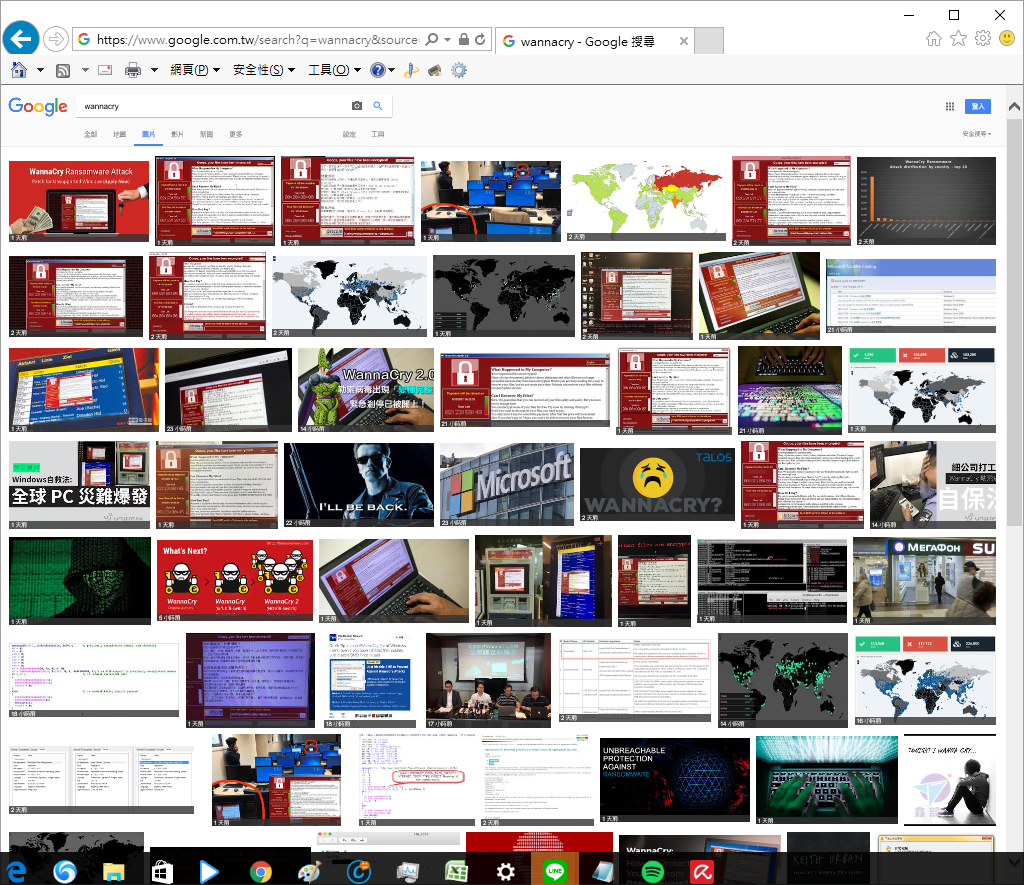The height and width of the screenshot is (885, 1024).
Task: Click the address bar search magnifier icon
Action: point(432,40)
